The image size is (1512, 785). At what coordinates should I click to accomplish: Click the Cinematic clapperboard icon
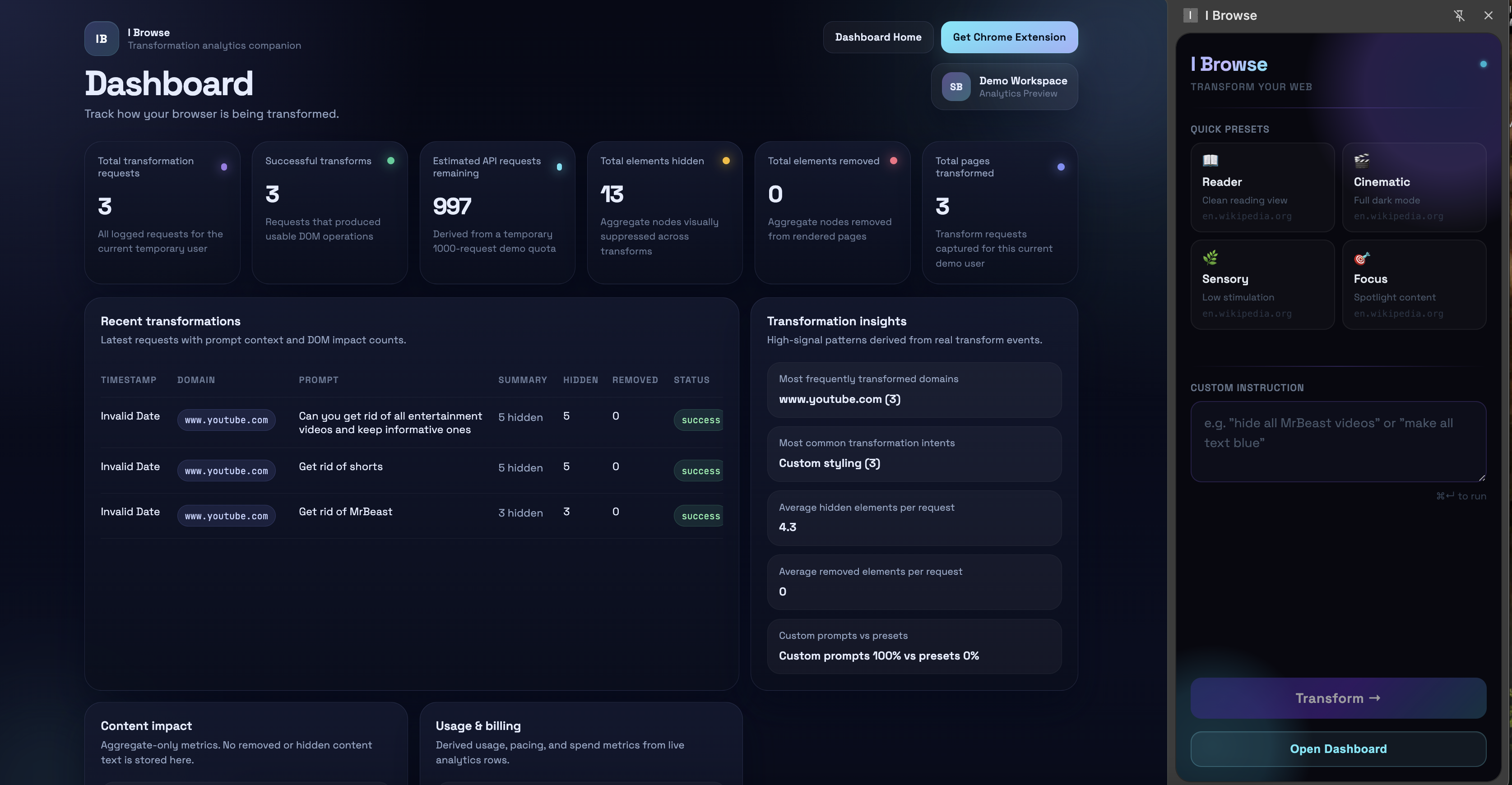1361,160
